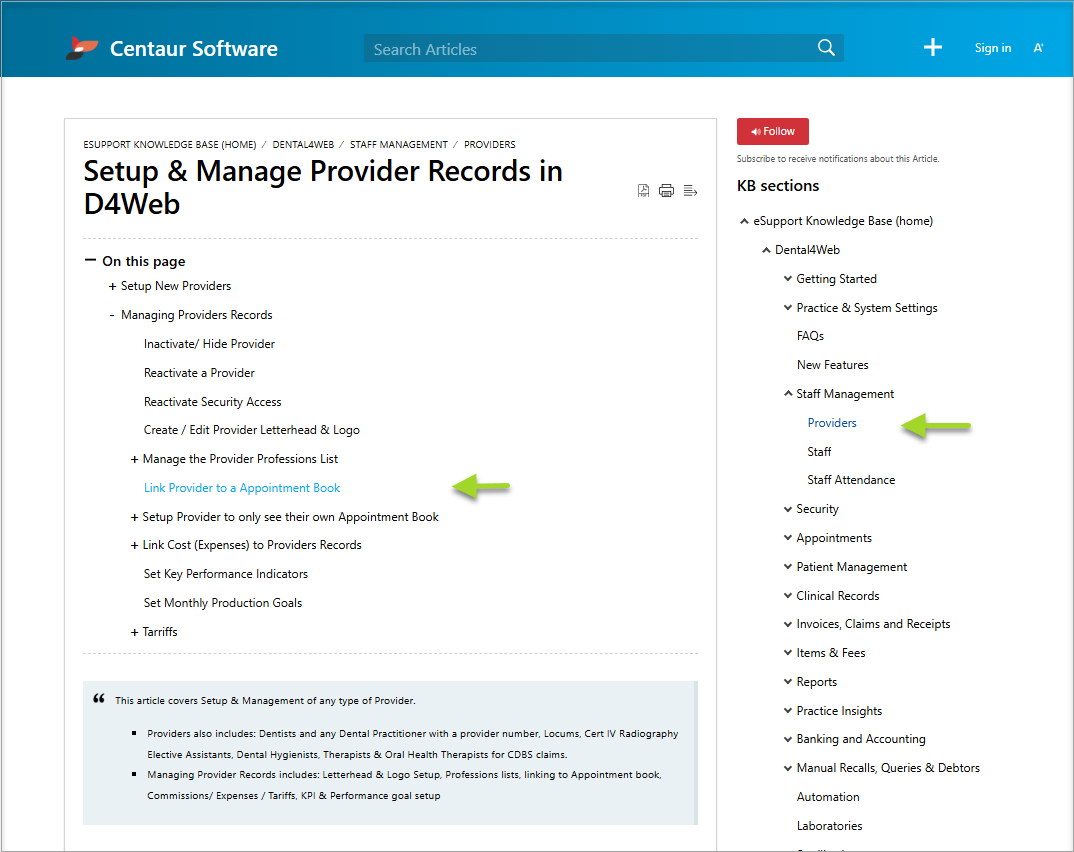Image resolution: width=1074 pixels, height=852 pixels.
Task: Click Link Provider to a Appointment Book
Action: pyautogui.click(x=242, y=488)
